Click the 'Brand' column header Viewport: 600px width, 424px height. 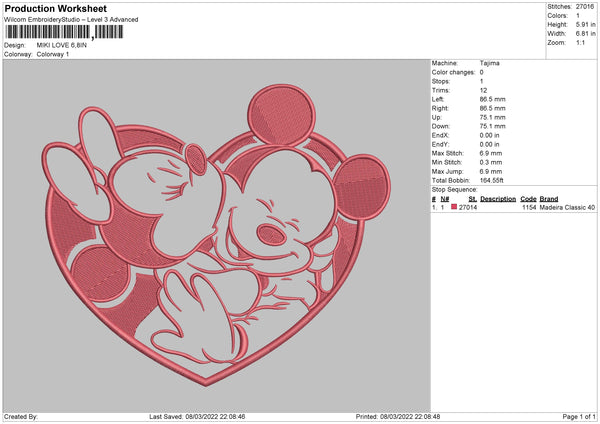(x=549, y=199)
